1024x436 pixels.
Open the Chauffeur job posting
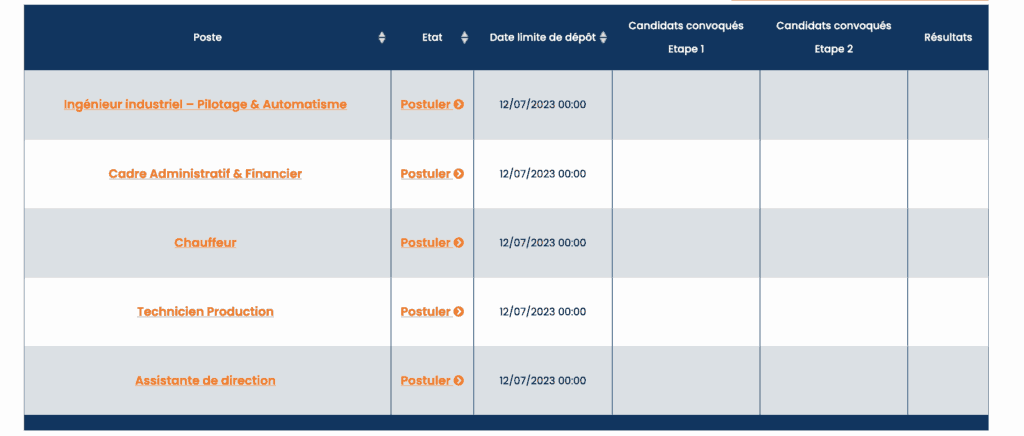(205, 243)
